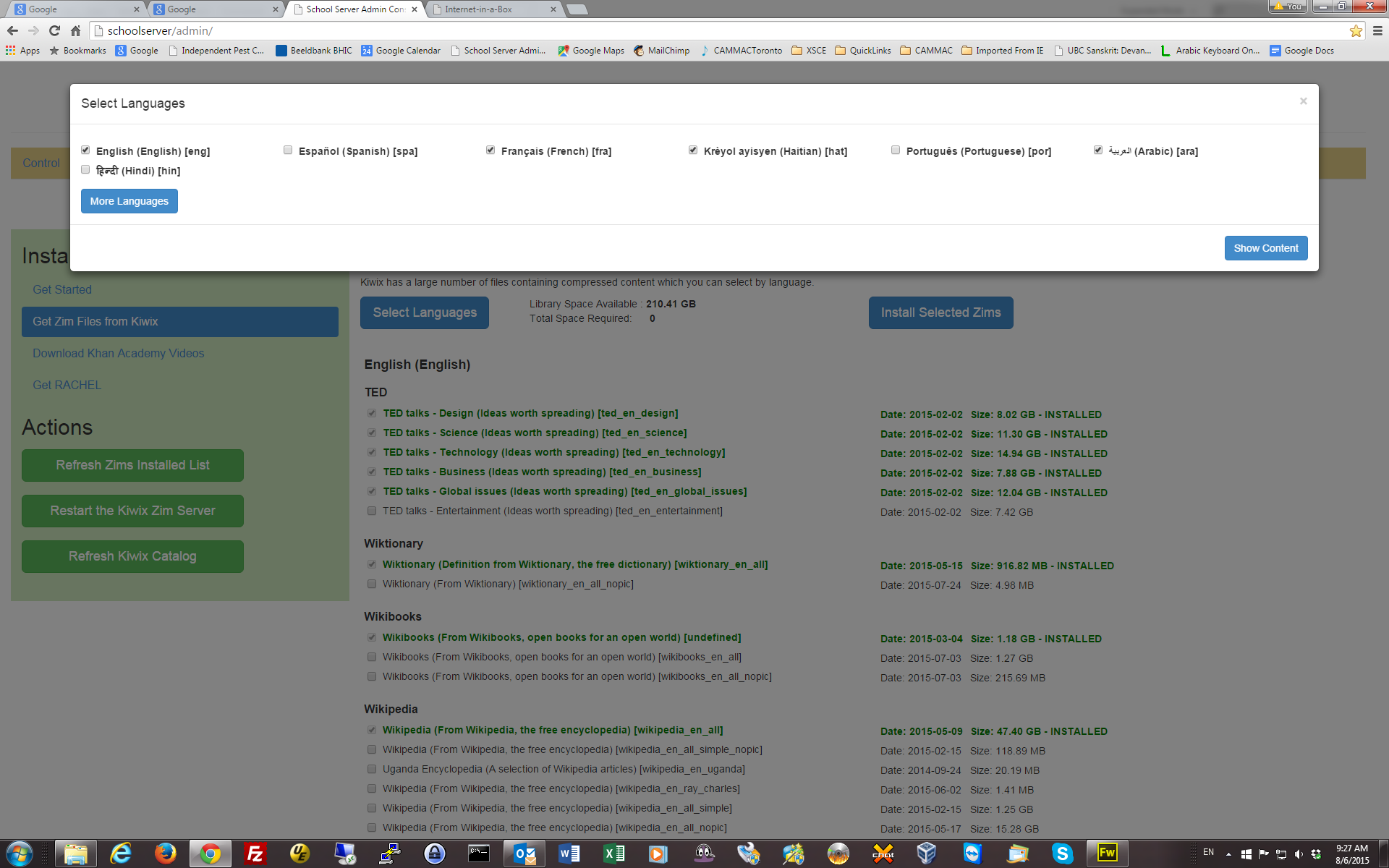Open the Chrome hamburger menu
1389x868 pixels.
click(1377, 30)
